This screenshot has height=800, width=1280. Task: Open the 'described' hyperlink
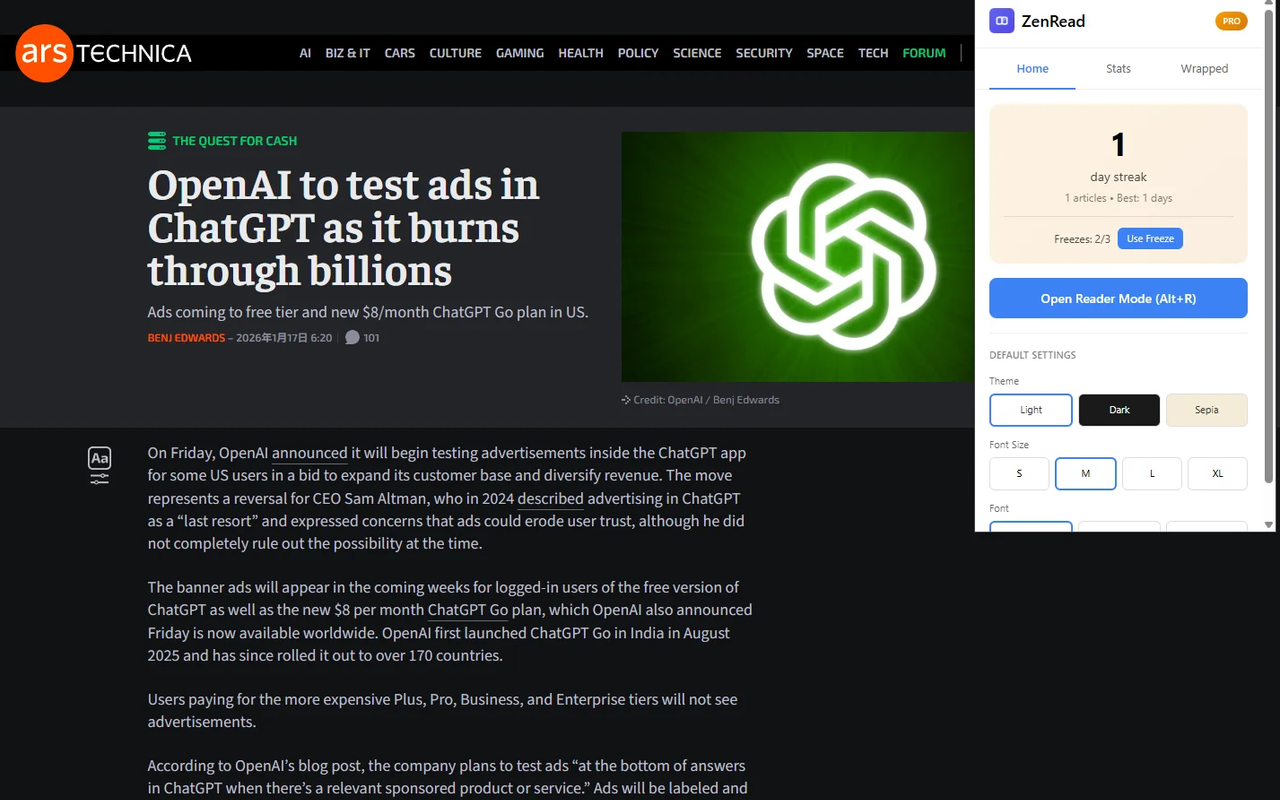pos(550,498)
